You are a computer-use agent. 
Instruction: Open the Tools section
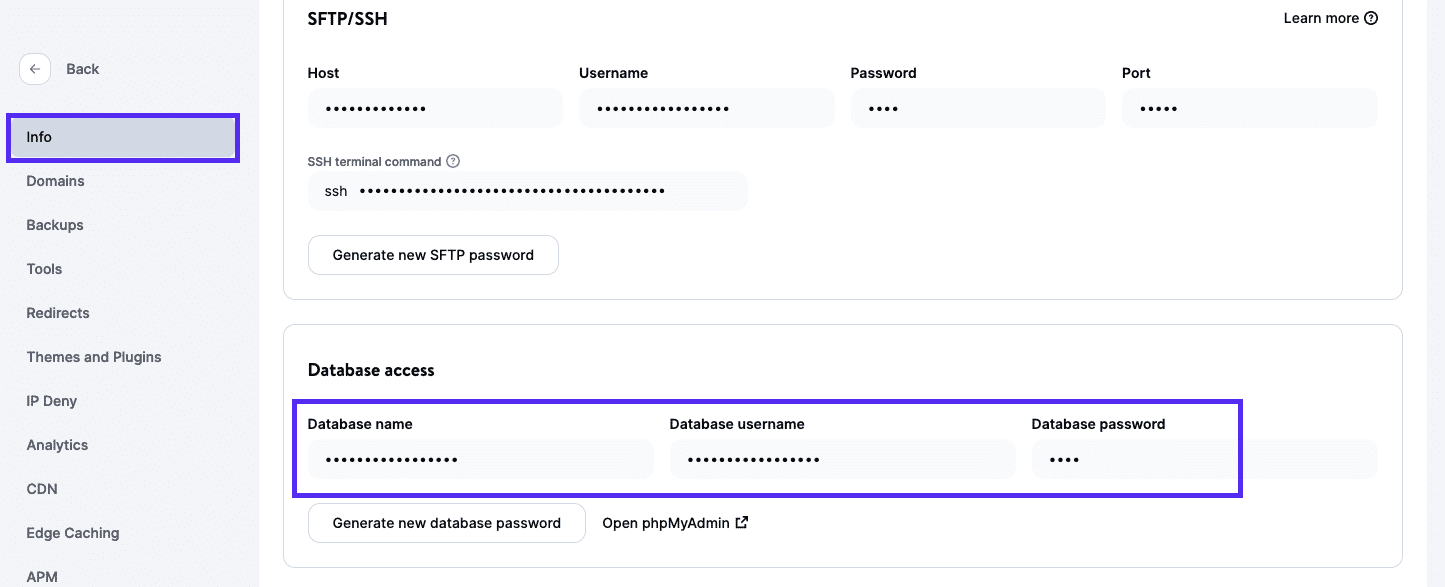(x=44, y=269)
